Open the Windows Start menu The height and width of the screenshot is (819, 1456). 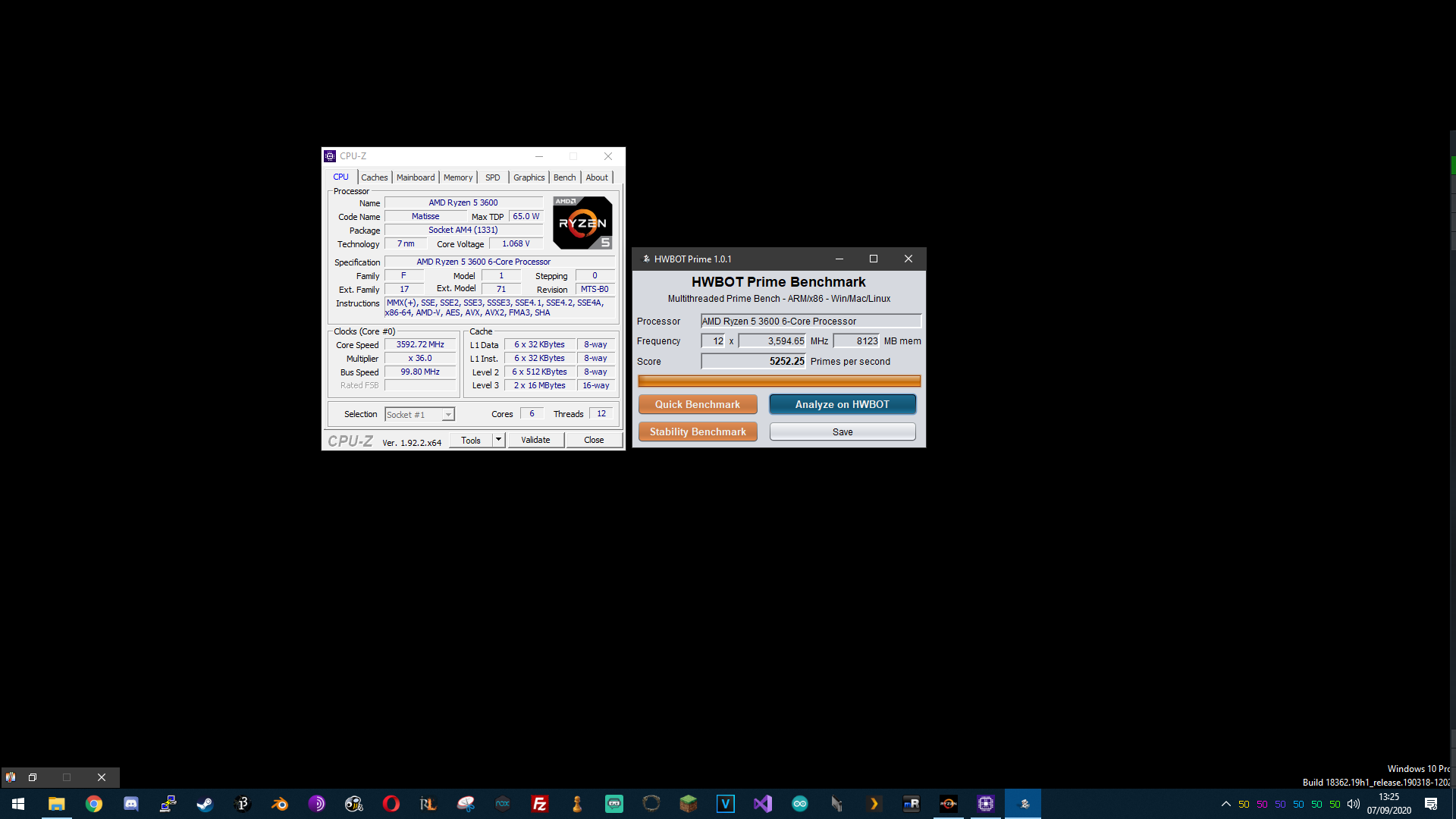(x=18, y=804)
